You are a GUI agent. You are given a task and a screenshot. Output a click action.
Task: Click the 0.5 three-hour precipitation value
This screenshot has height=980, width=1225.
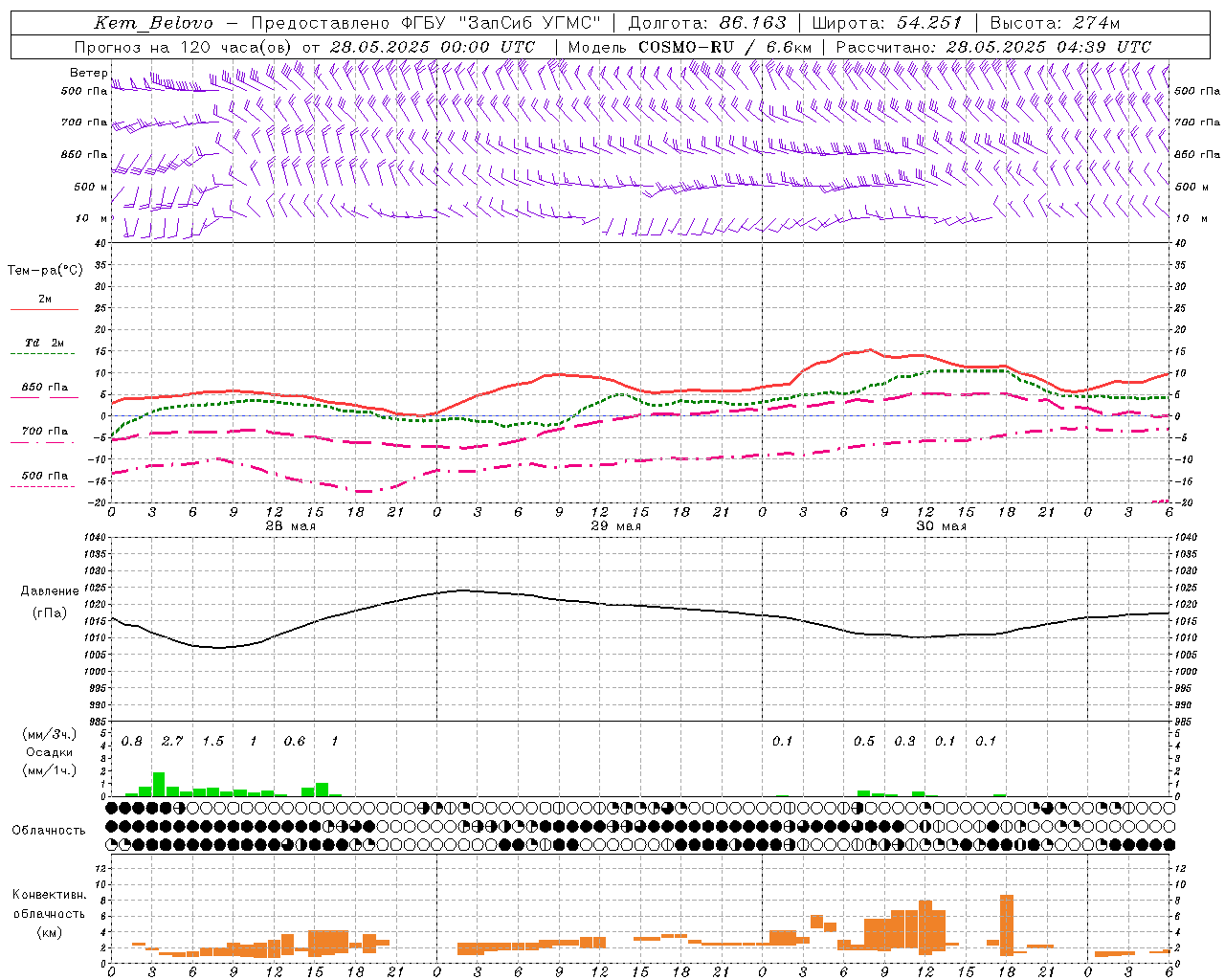point(863,741)
